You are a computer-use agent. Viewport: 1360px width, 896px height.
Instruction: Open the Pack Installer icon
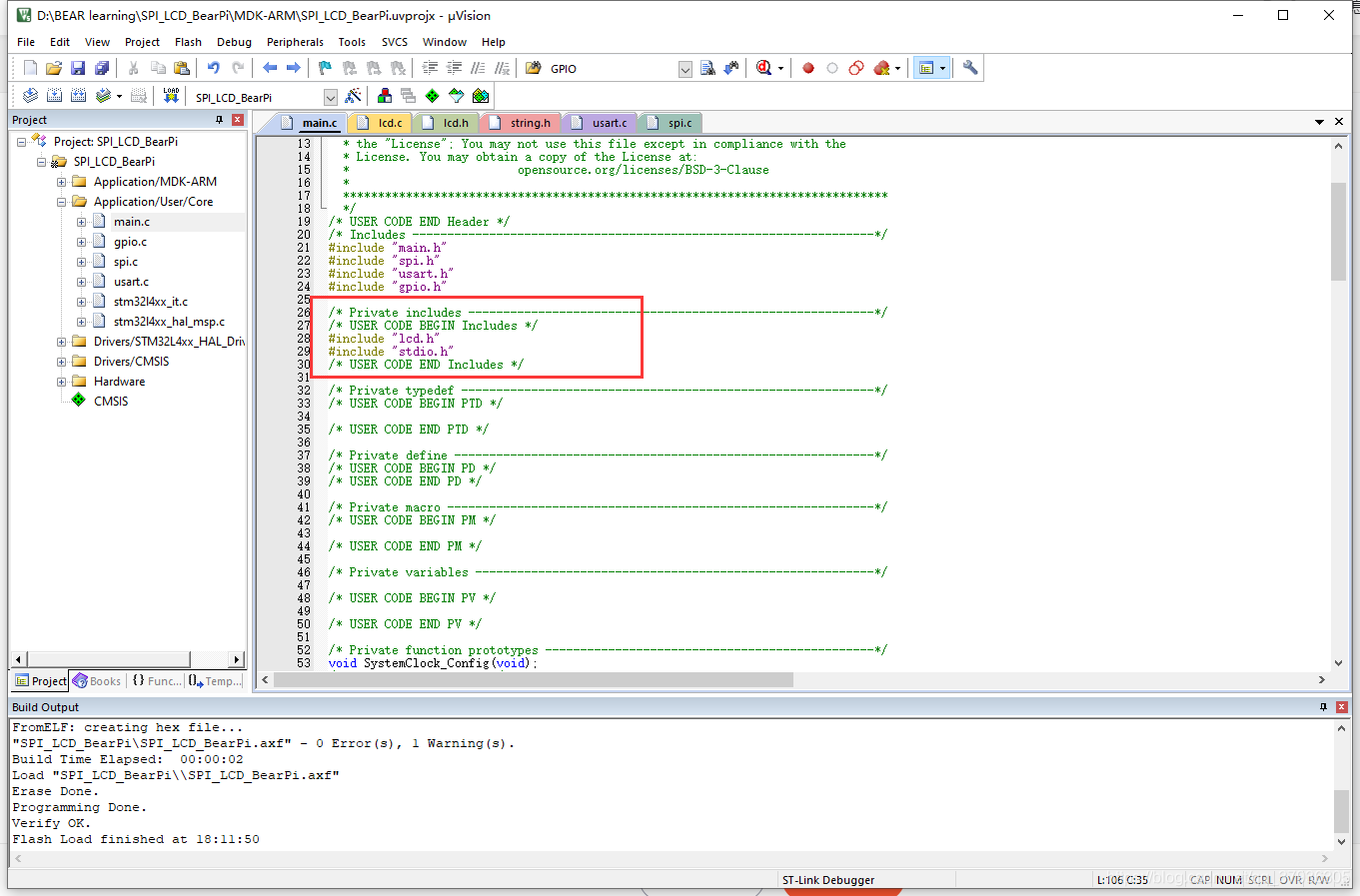[x=481, y=96]
